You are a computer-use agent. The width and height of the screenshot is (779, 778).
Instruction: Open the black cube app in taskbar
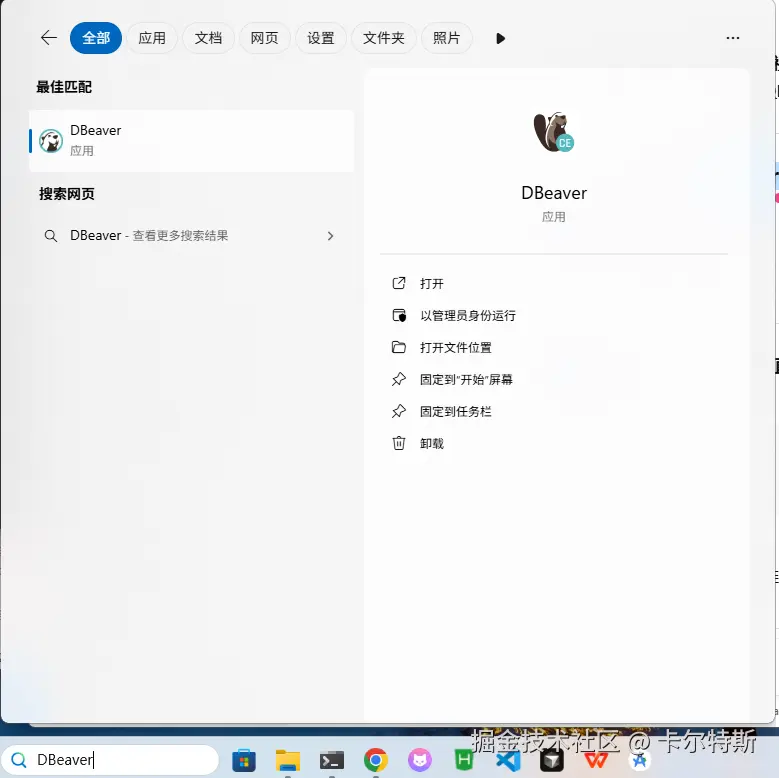pos(551,761)
